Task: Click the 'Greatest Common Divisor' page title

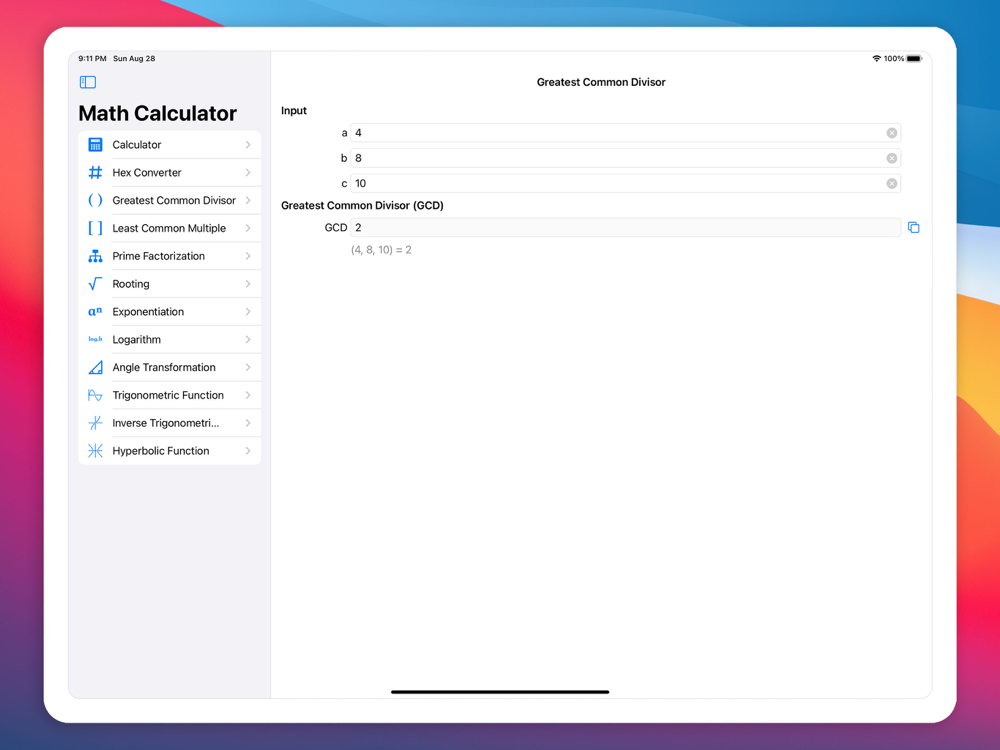Action: (601, 82)
